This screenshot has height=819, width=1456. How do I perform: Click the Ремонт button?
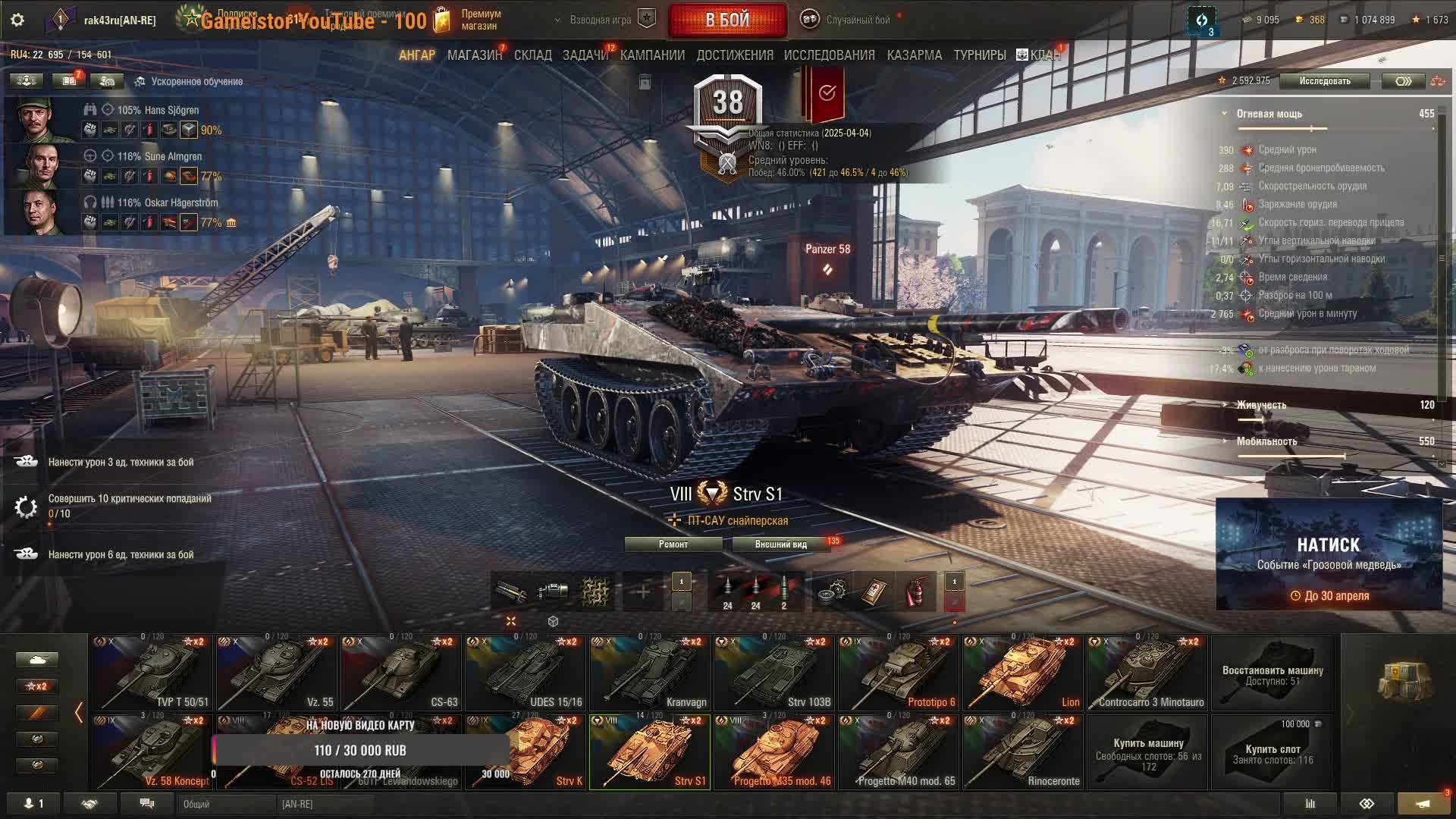coord(673,544)
